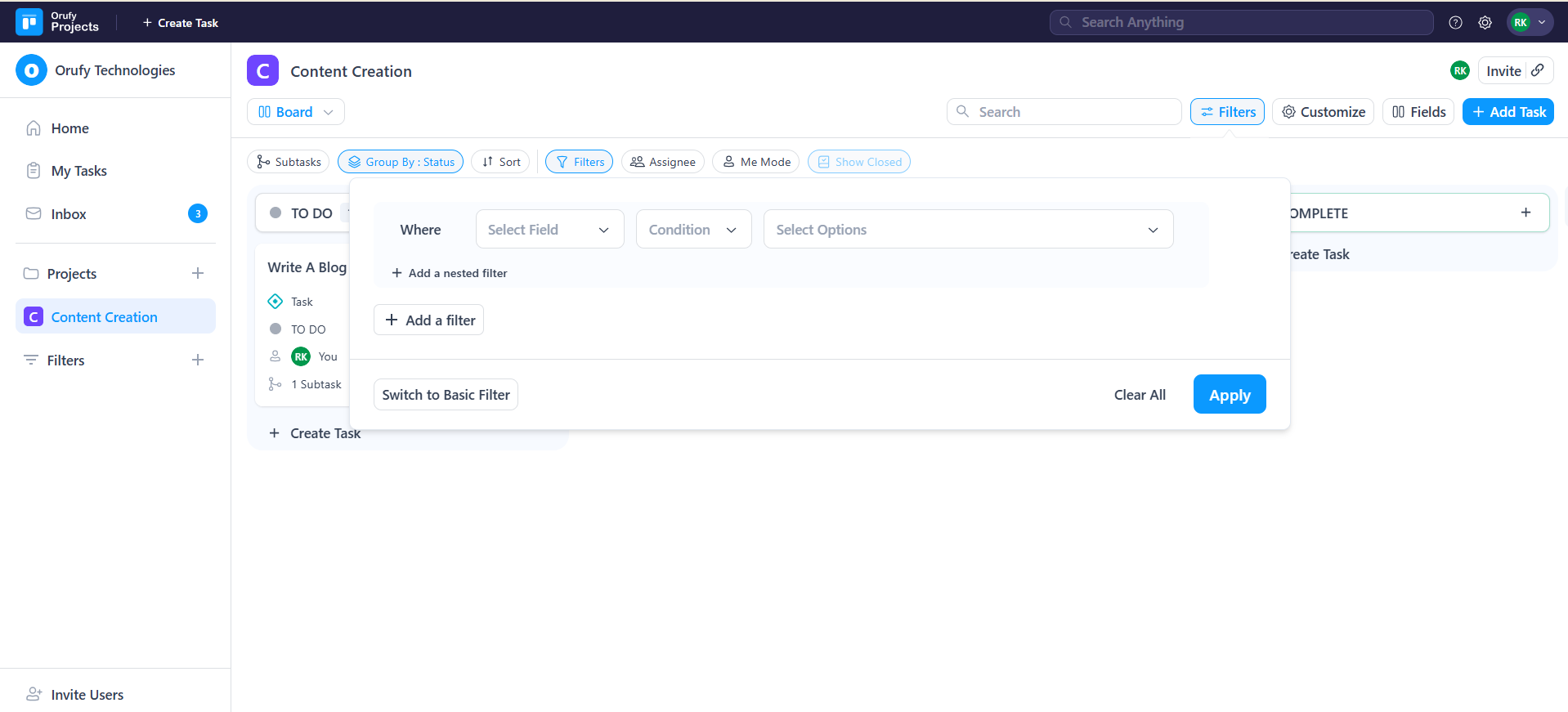The height and width of the screenshot is (712, 1568).
Task: Click the plus icon next to Projects
Action: [x=198, y=274]
